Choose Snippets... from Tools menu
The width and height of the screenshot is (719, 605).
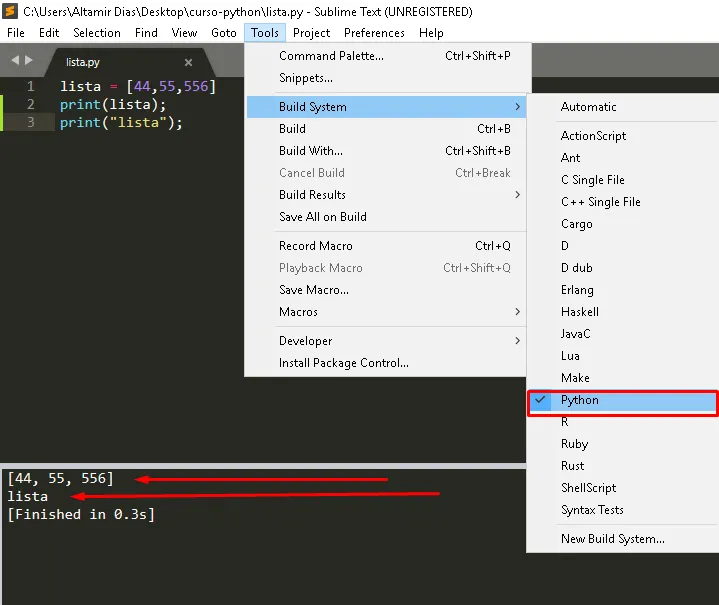pyautogui.click(x=388, y=78)
